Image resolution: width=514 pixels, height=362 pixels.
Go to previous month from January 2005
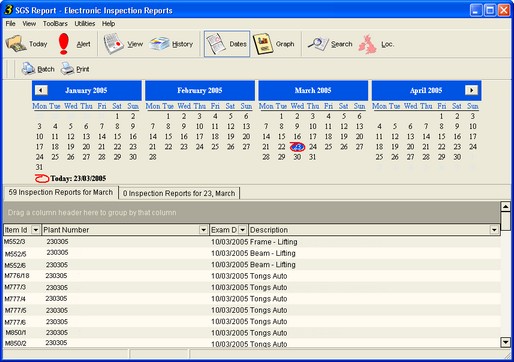click(x=41, y=90)
